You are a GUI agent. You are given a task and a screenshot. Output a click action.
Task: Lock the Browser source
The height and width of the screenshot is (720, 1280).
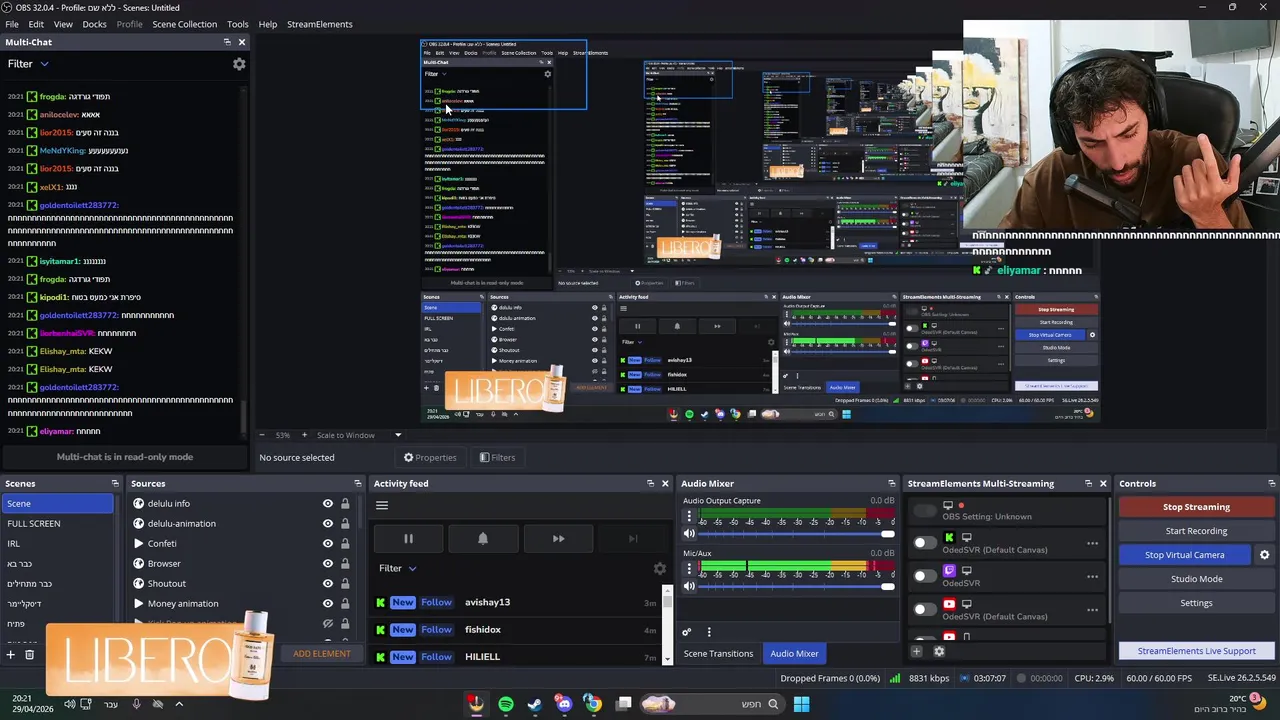(x=345, y=564)
